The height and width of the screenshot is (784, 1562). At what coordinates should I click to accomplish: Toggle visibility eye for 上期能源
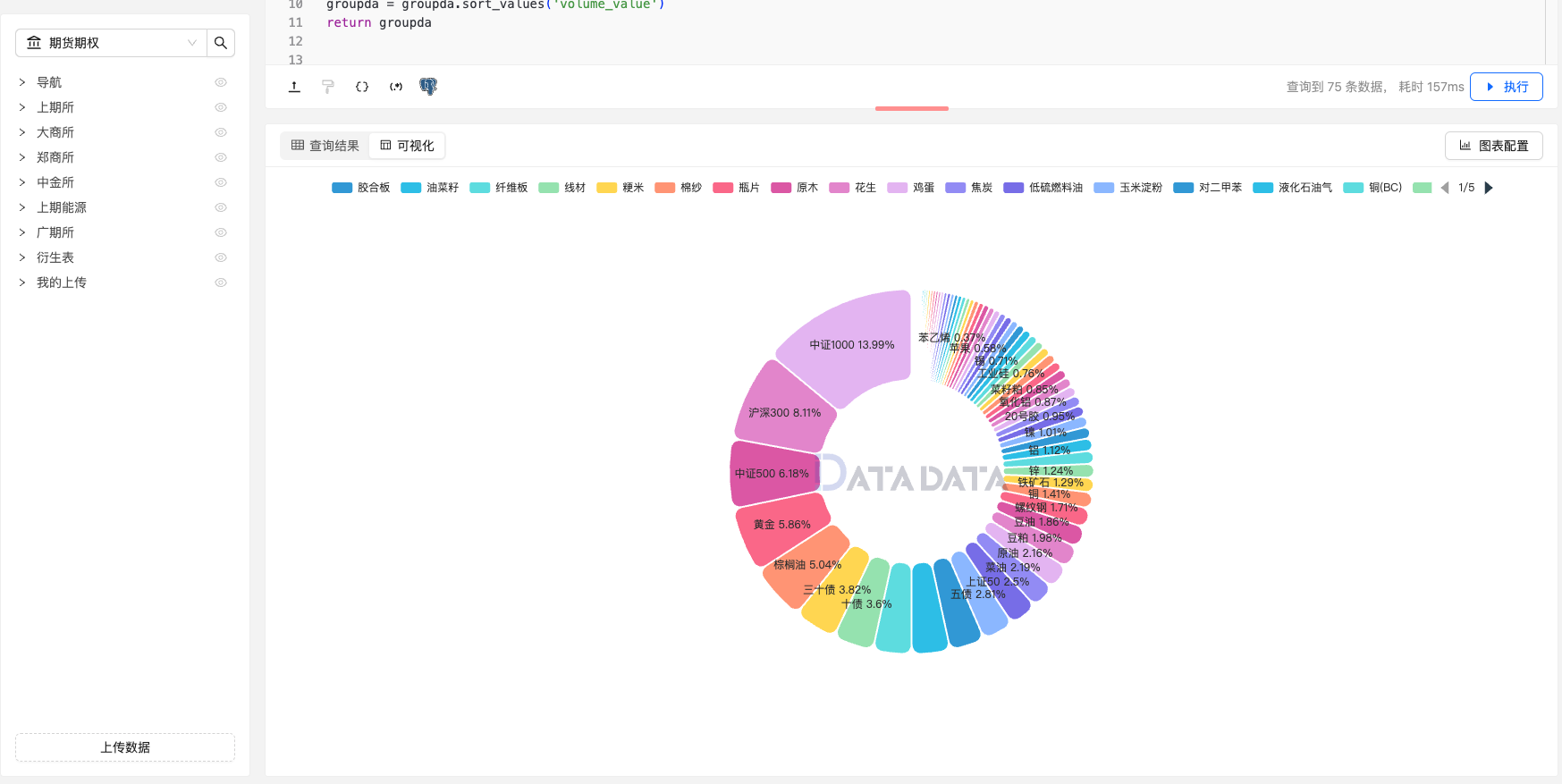221,207
